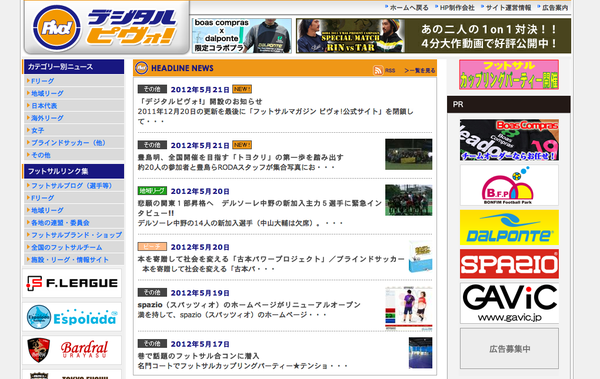The width and height of the screenshot is (600, 379).
Task: Open 地域リーグ under フットサルリンク集
Action: tap(47, 210)
